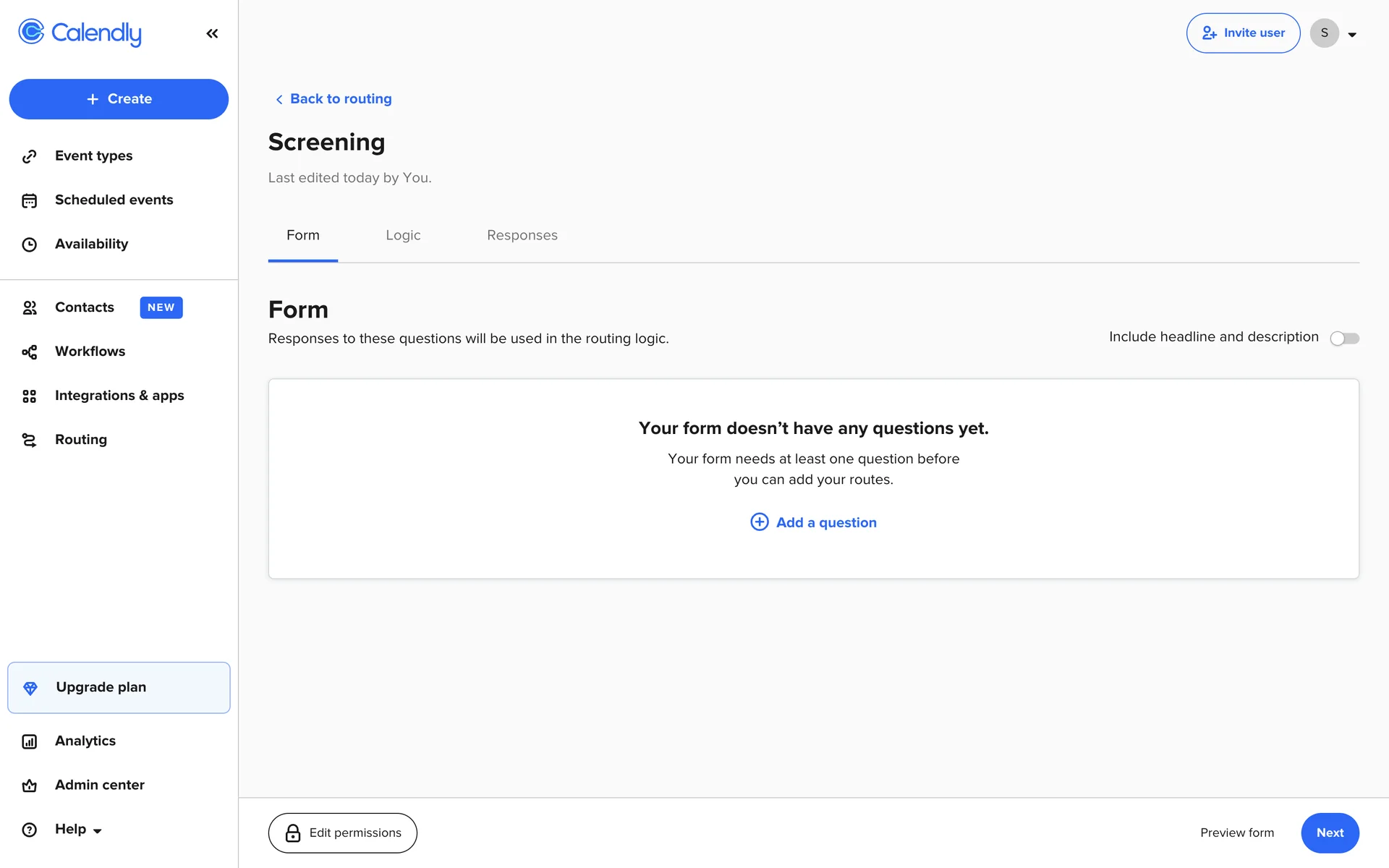1389x868 pixels.
Task: Open Event types link icon
Action: [30, 156]
